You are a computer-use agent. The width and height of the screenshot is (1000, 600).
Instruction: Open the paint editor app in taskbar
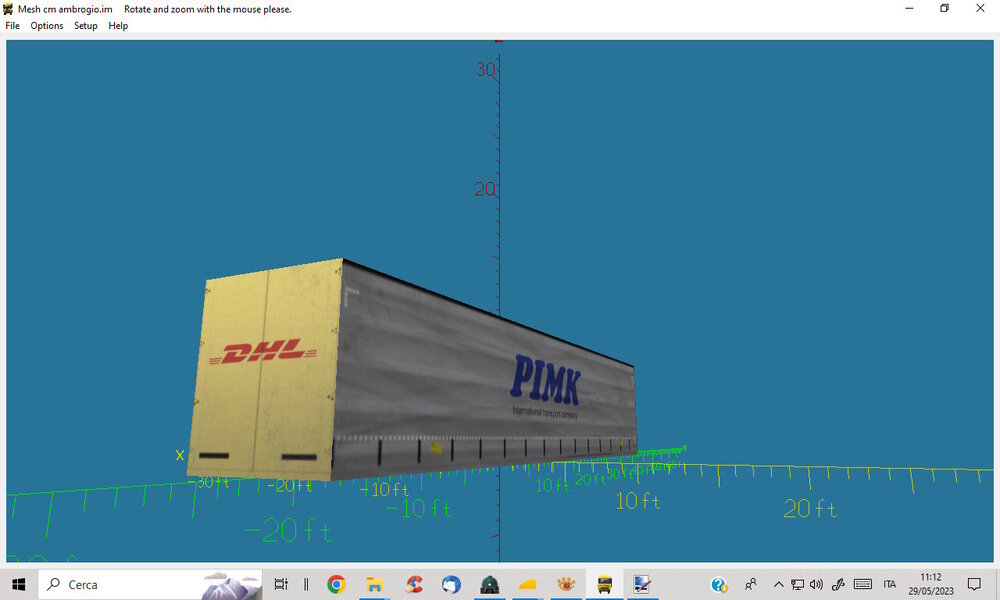coord(642,584)
